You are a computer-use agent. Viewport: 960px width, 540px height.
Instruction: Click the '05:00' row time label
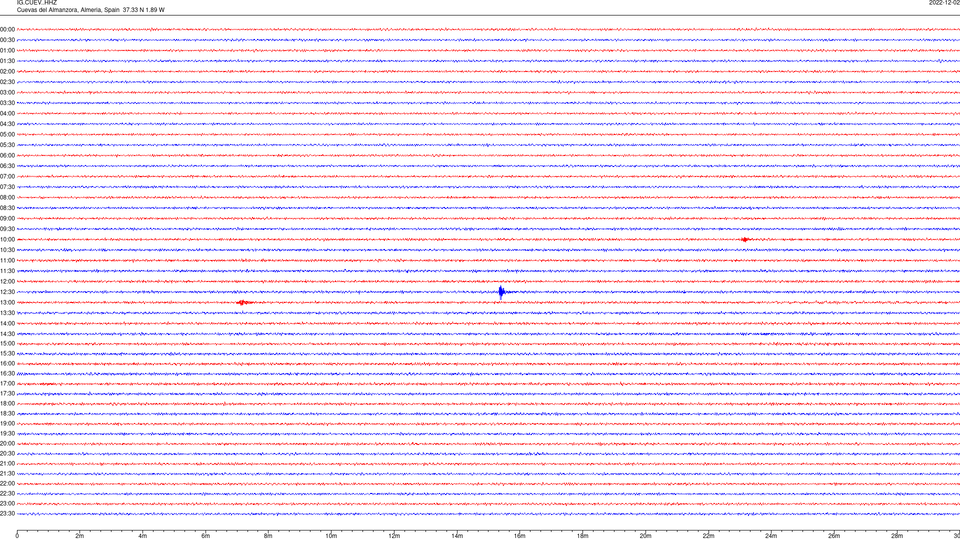click(x=7, y=135)
